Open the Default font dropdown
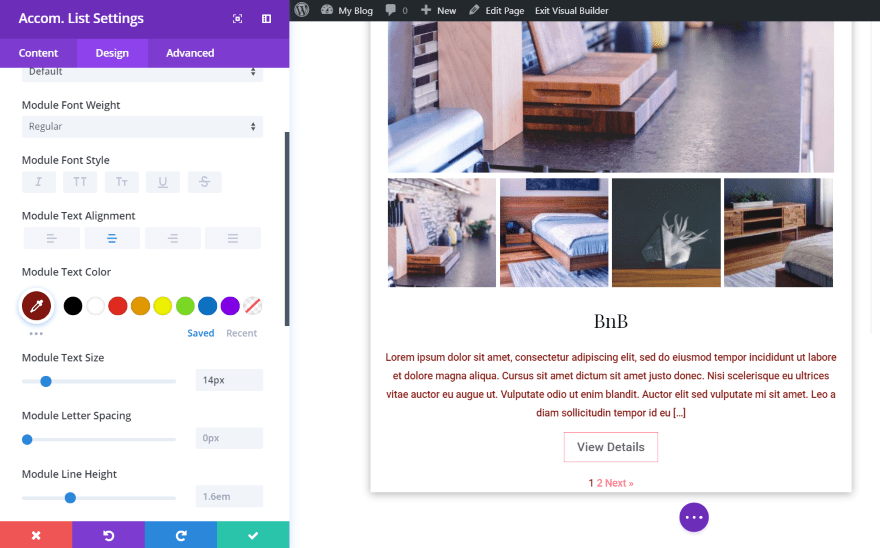Image resolution: width=880 pixels, height=548 pixels. click(142, 74)
